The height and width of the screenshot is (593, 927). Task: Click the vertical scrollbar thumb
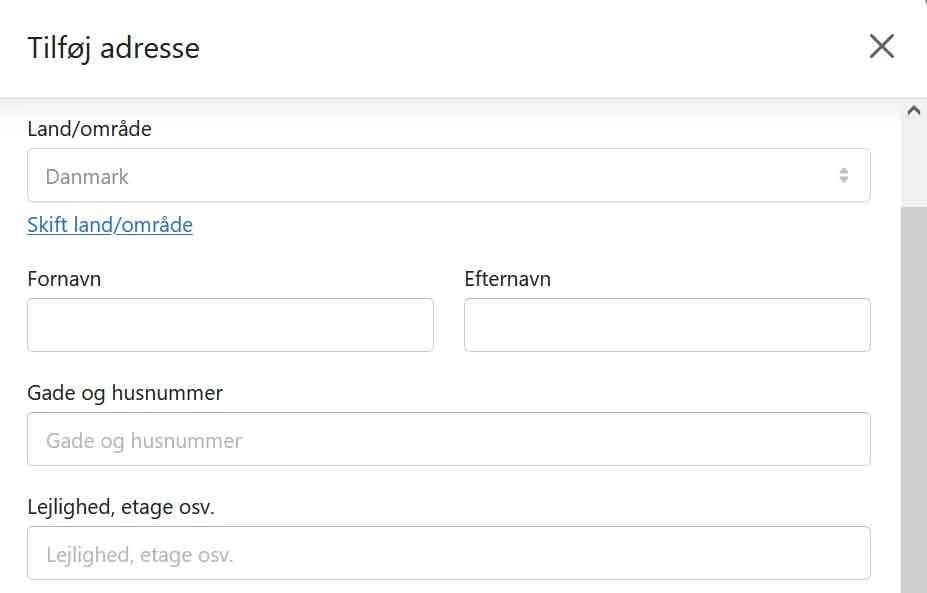[914, 399]
